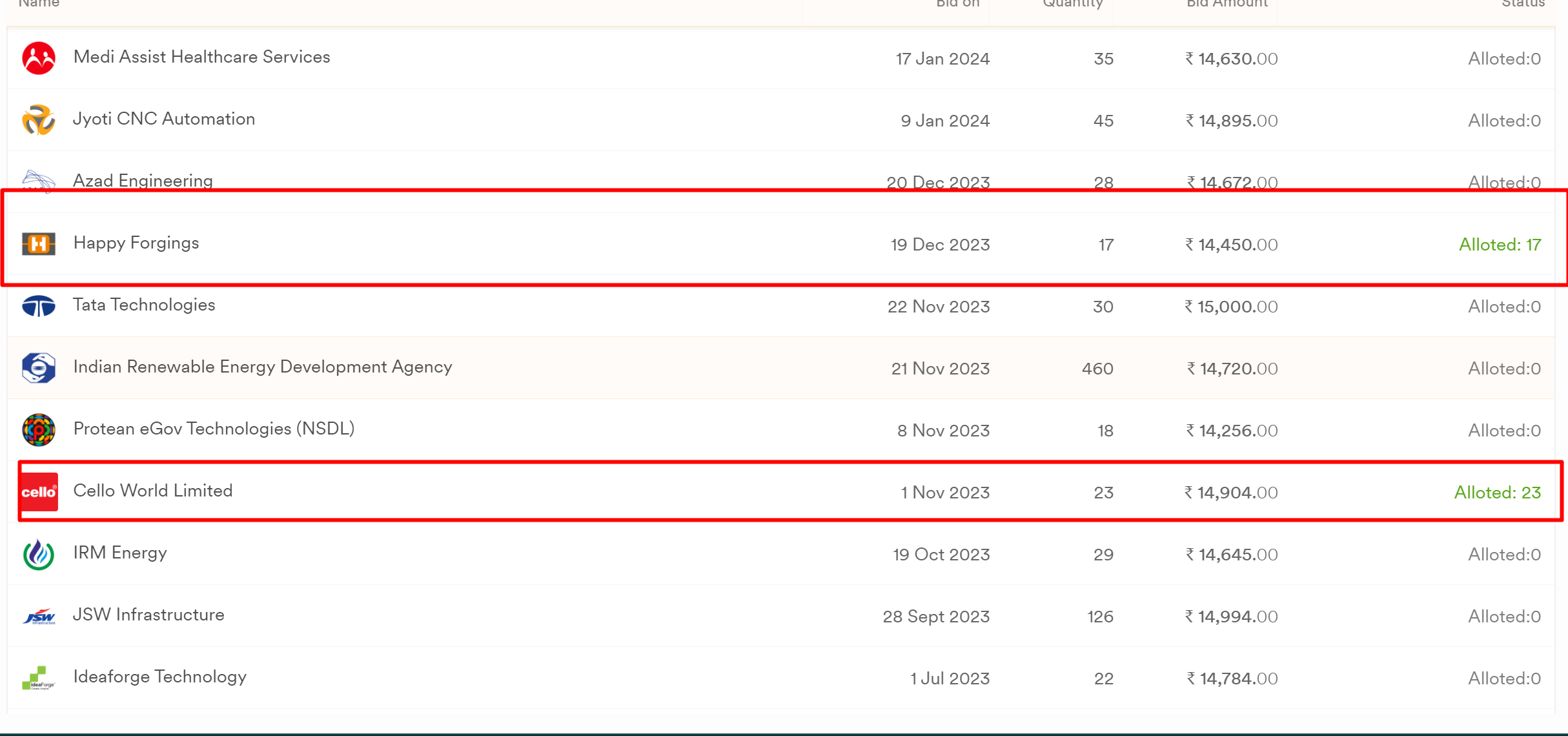Viewport: 1568px width, 736px height.
Task: Click the bid date 19 Oct 2023
Action: [941, 555]
